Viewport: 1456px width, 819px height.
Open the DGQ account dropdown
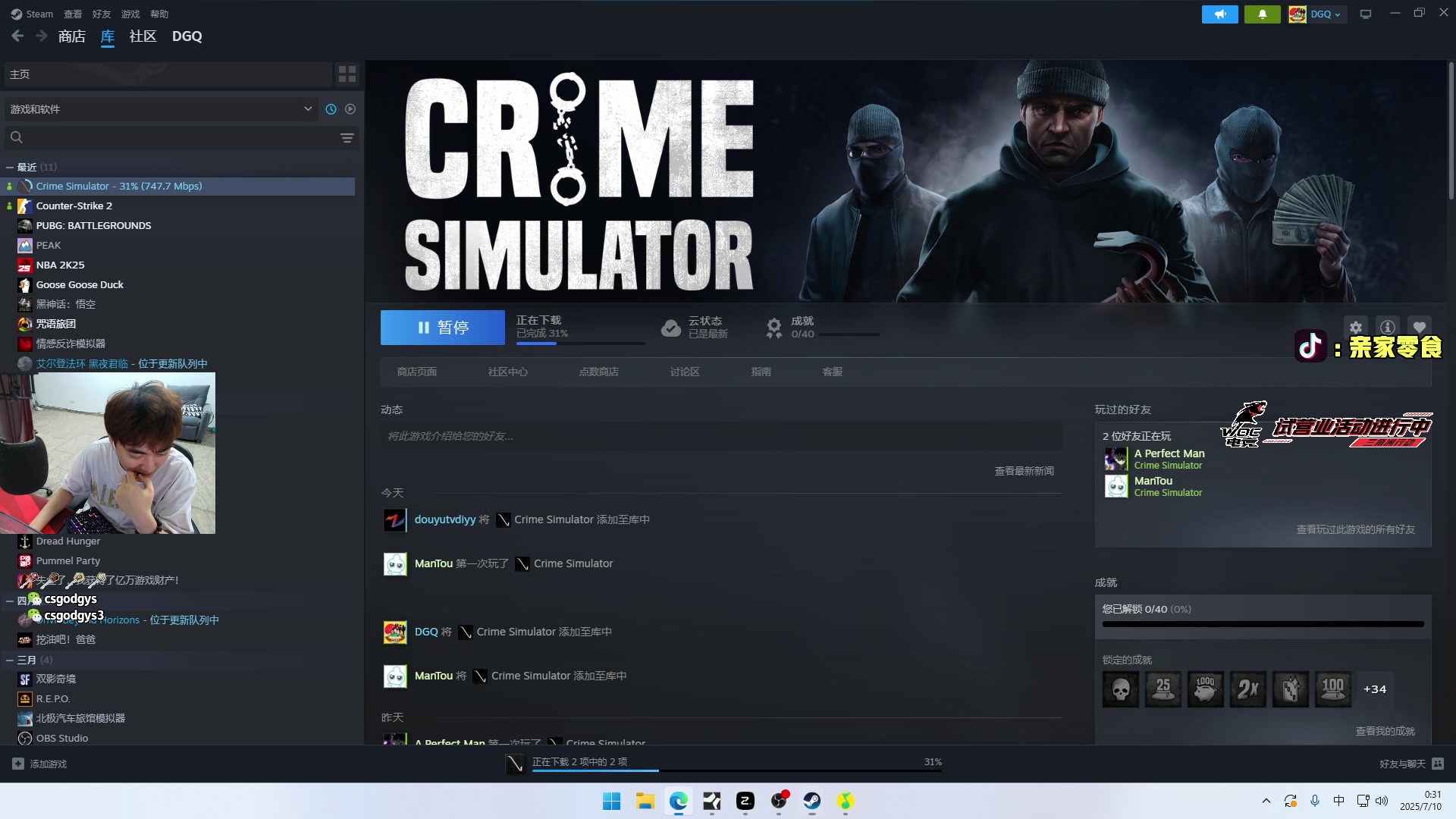click(1317, 14)
